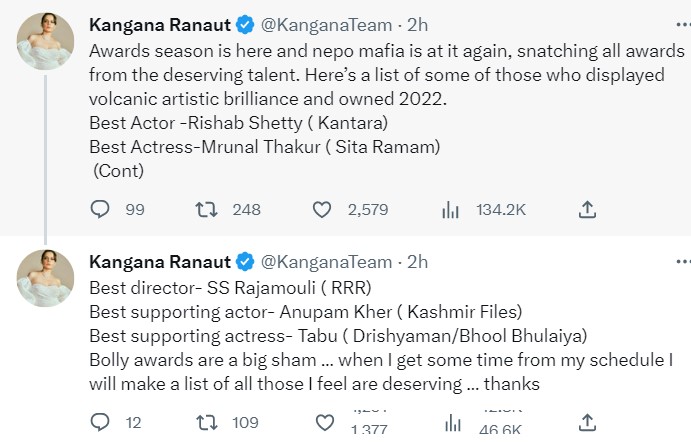The height and width of the screenshot is (442, 691).
Task: Open view stats on the second tweet
Action: coord(451,422)
